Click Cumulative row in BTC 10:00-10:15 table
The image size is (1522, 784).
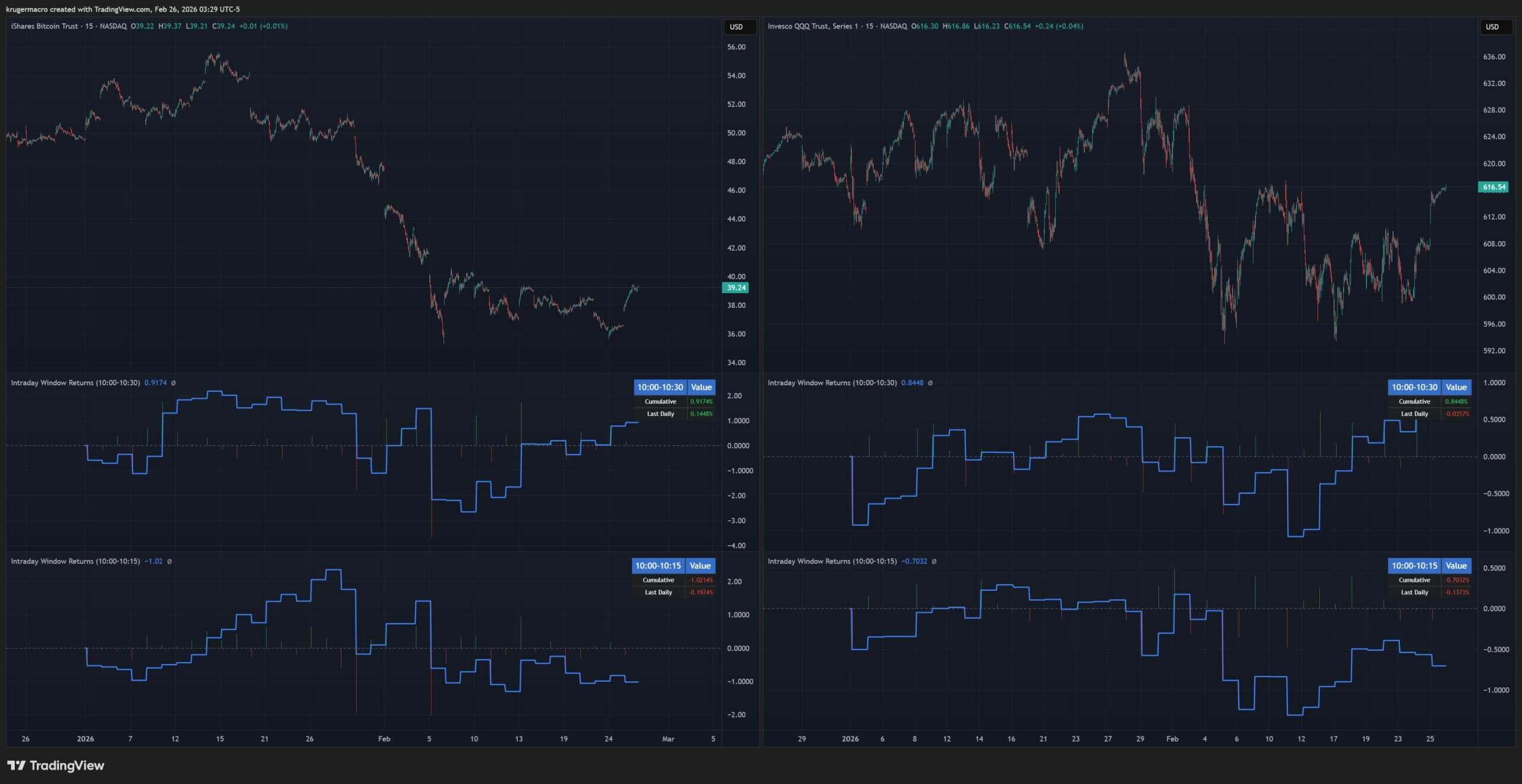[x=658, y=580]
